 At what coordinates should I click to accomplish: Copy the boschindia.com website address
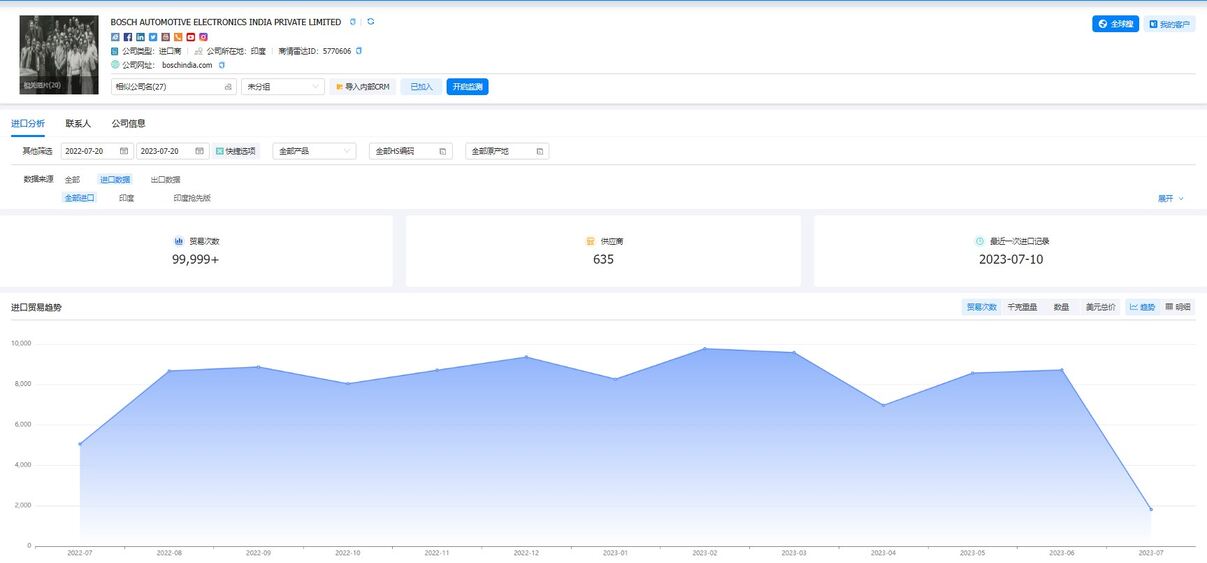point(221,65)
